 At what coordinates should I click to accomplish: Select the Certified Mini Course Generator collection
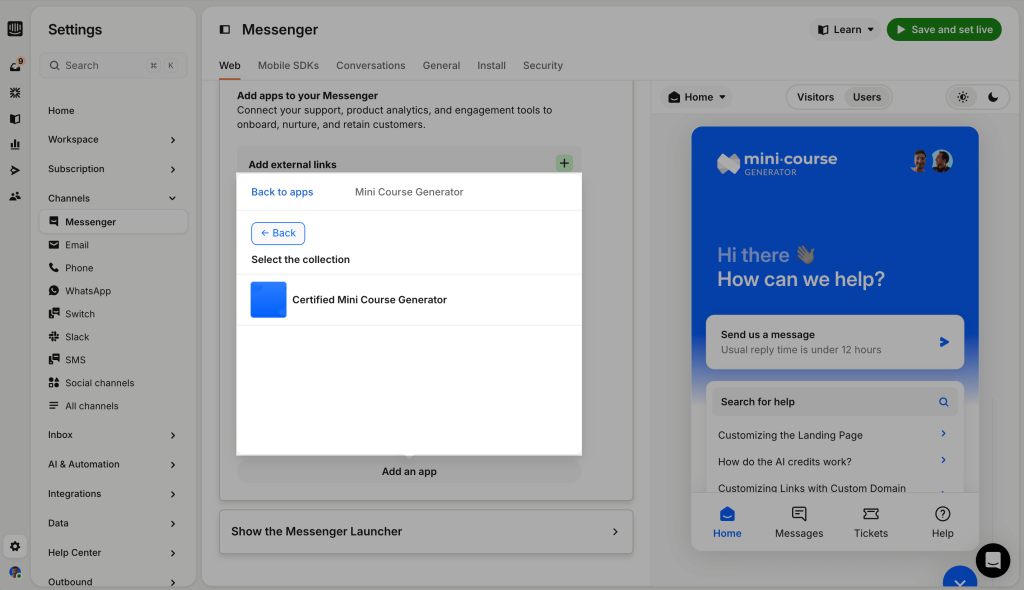409,300
